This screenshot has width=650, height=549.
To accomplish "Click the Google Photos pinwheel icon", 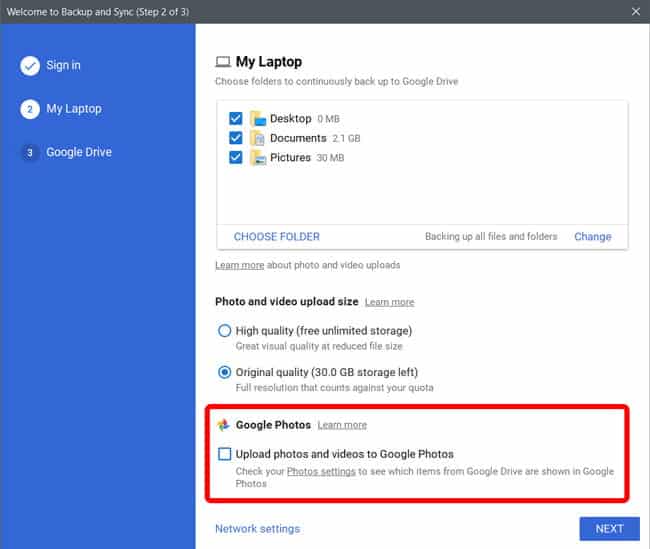I will click(223, 425).
